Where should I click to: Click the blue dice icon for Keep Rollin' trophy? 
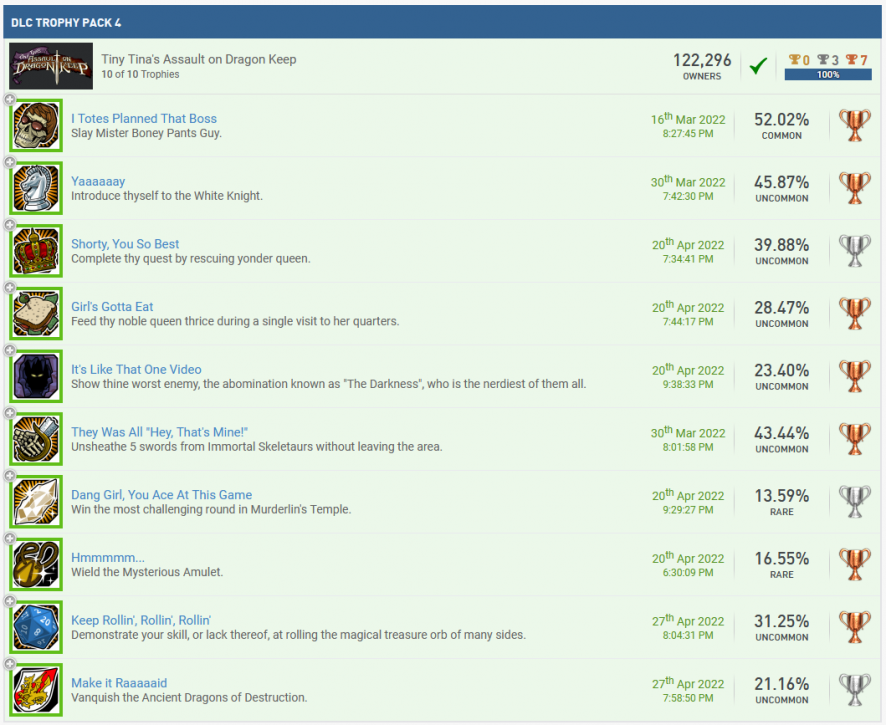click(37, 628)
